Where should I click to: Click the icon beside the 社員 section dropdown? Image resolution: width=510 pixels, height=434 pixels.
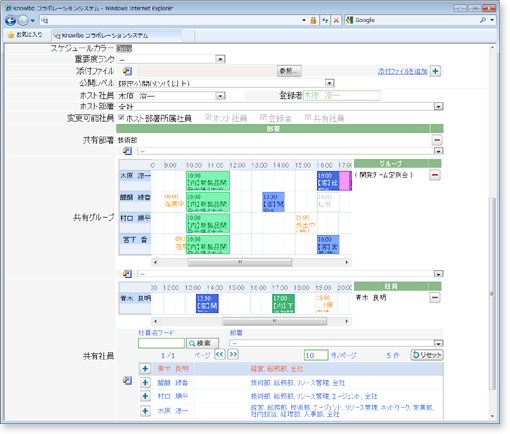(127, 274)
